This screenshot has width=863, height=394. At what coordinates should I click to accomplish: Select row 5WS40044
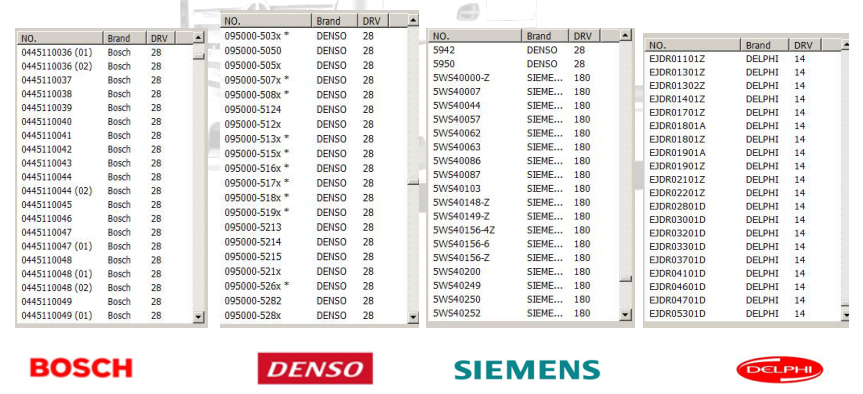[524, 106]
